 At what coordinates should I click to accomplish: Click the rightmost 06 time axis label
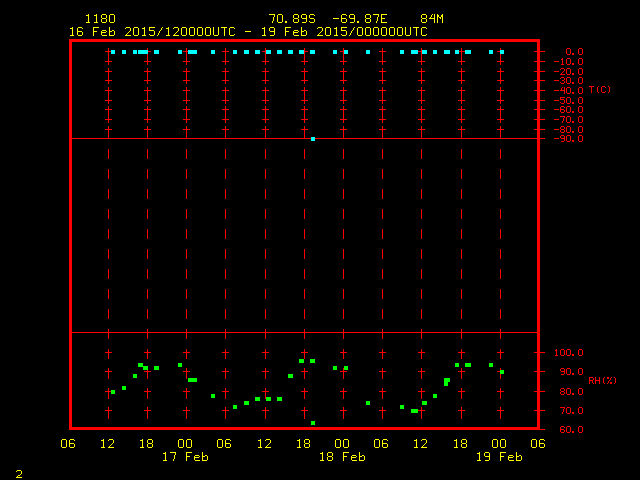pos(538,443)
